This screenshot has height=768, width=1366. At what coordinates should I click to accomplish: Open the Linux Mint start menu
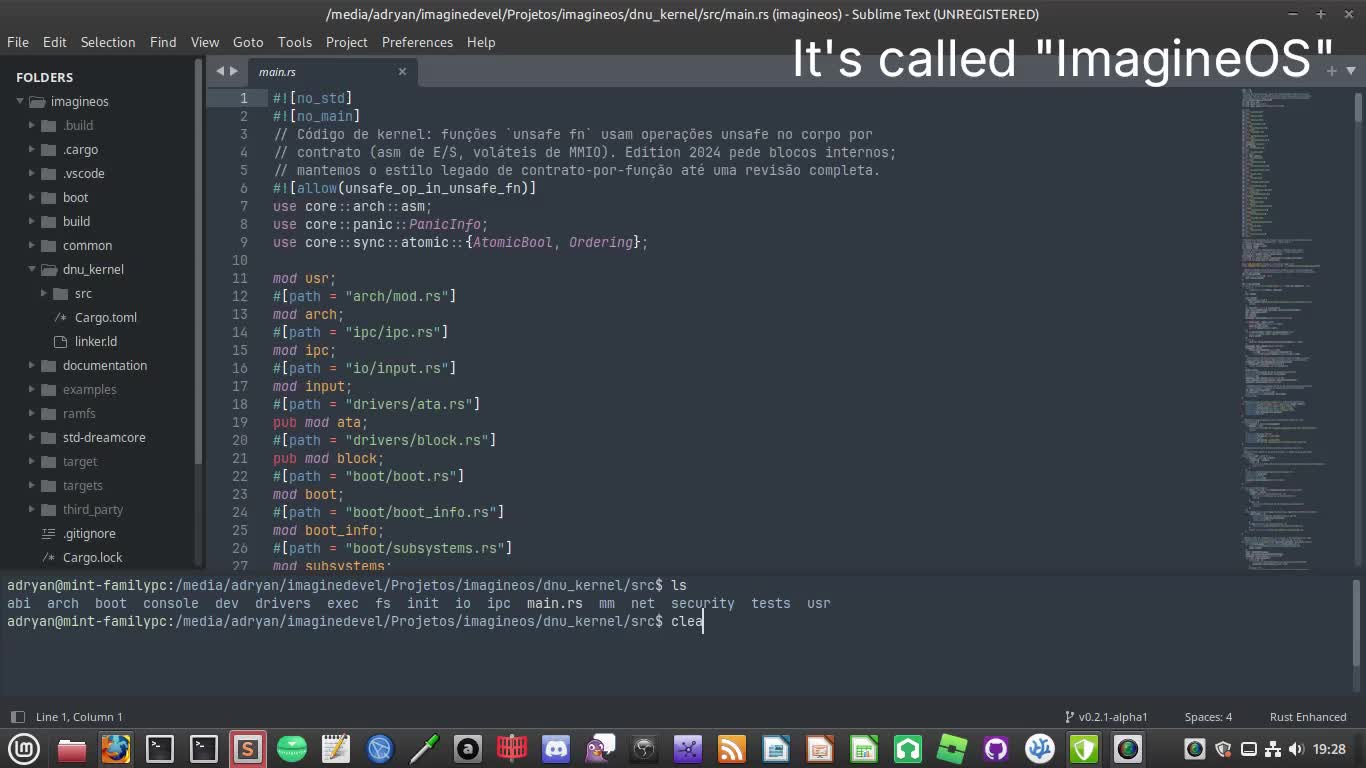[x=24, y=748]
